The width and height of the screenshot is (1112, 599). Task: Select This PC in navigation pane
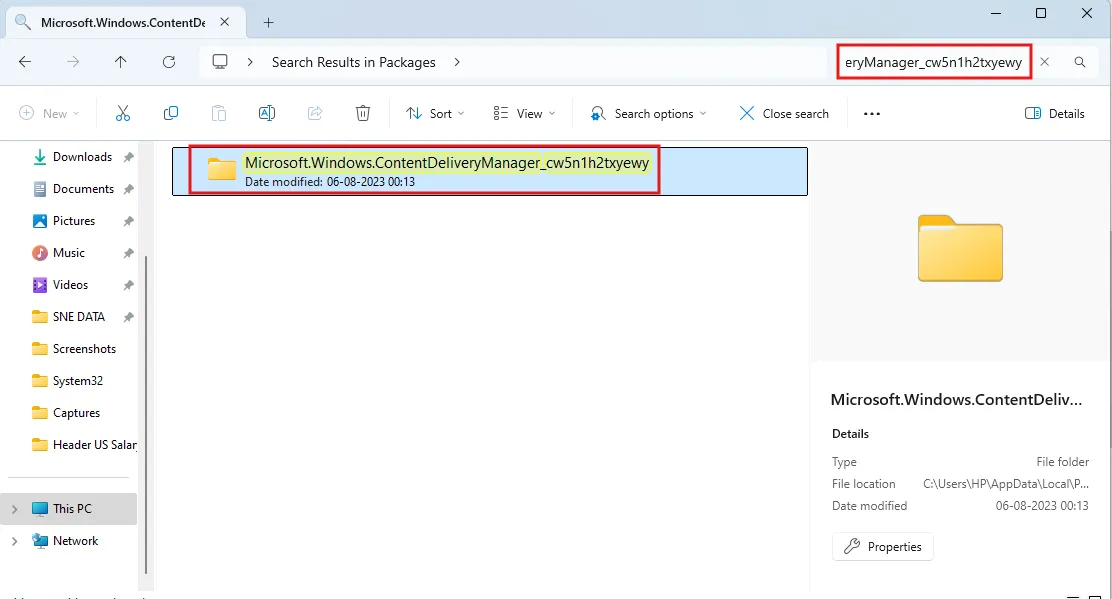pyautogui.click(x=69, y=508)
